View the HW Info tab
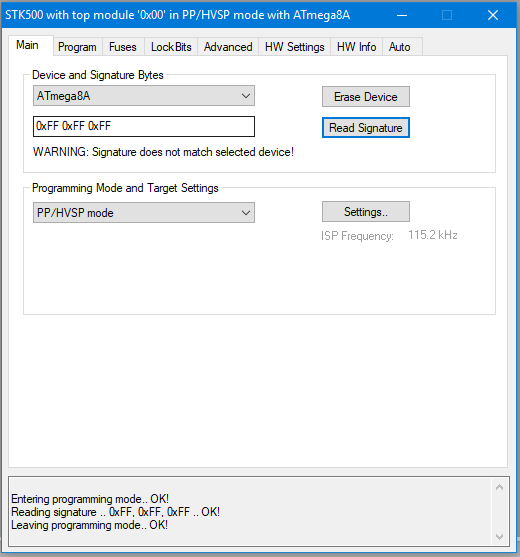This screenshot has width=520, height=557. (356, 47)
